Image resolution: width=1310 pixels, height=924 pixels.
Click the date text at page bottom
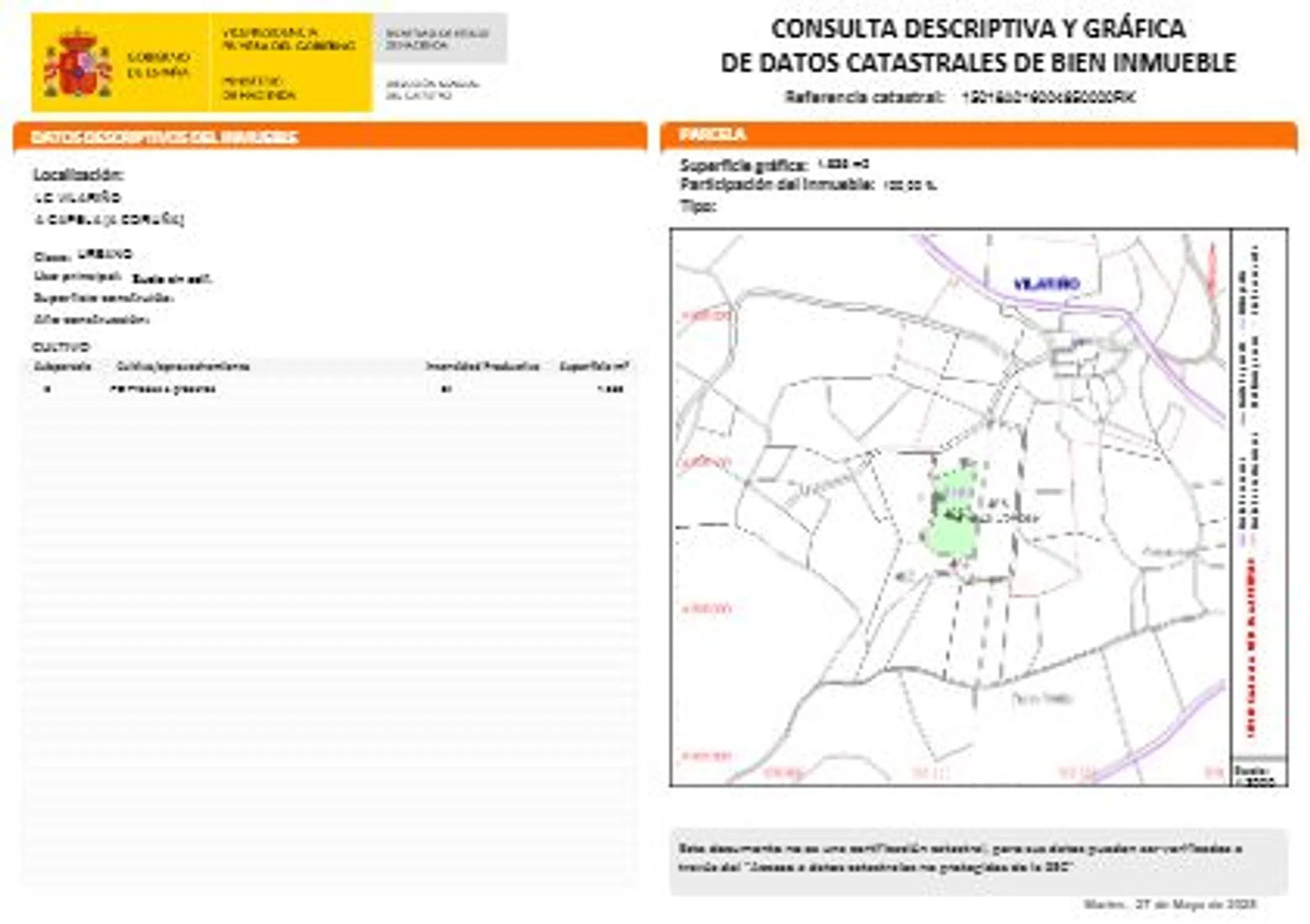coord(1169,904)
